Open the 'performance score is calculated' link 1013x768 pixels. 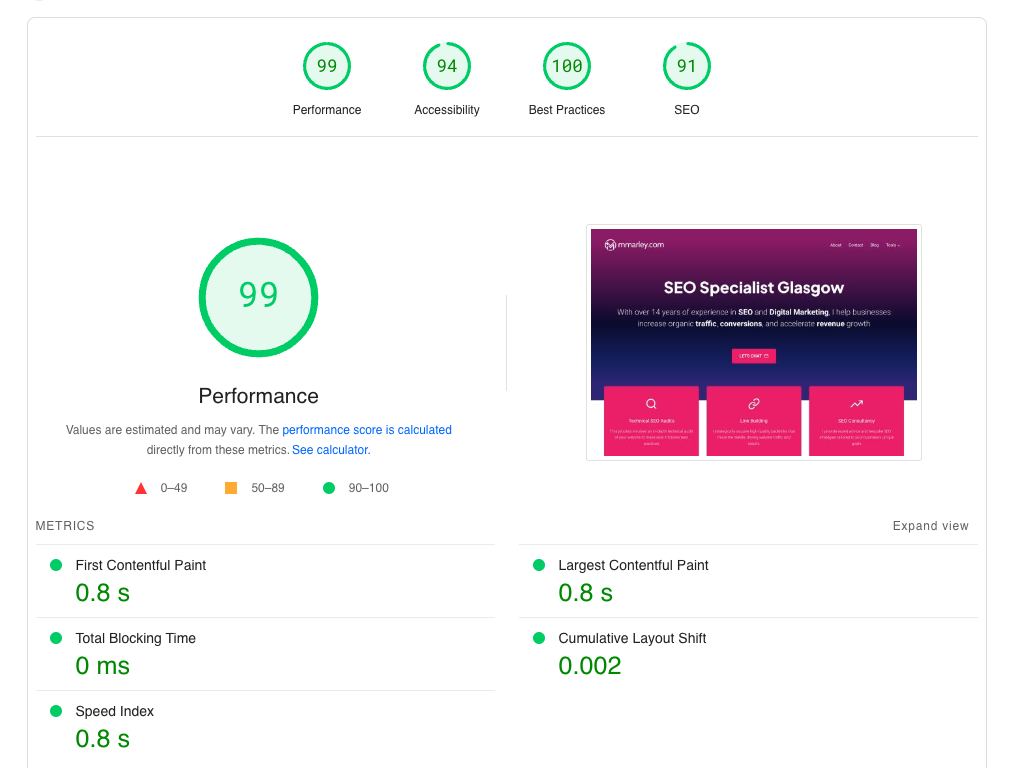click(x=366, y=430)
